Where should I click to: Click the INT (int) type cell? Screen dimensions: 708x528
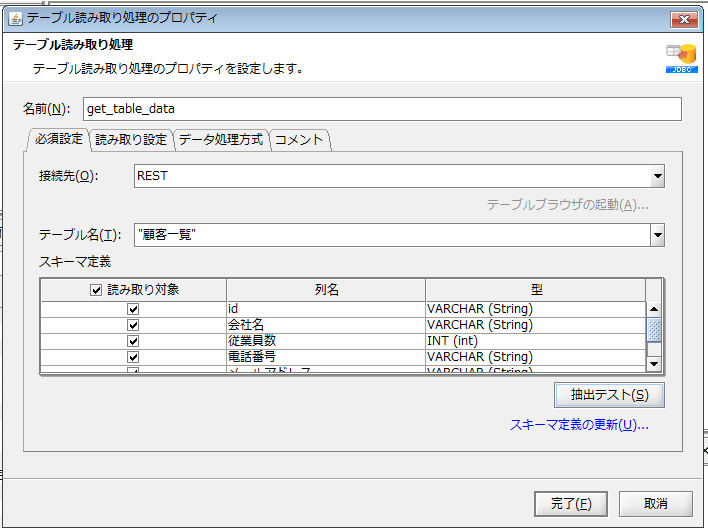coord(536,341)
